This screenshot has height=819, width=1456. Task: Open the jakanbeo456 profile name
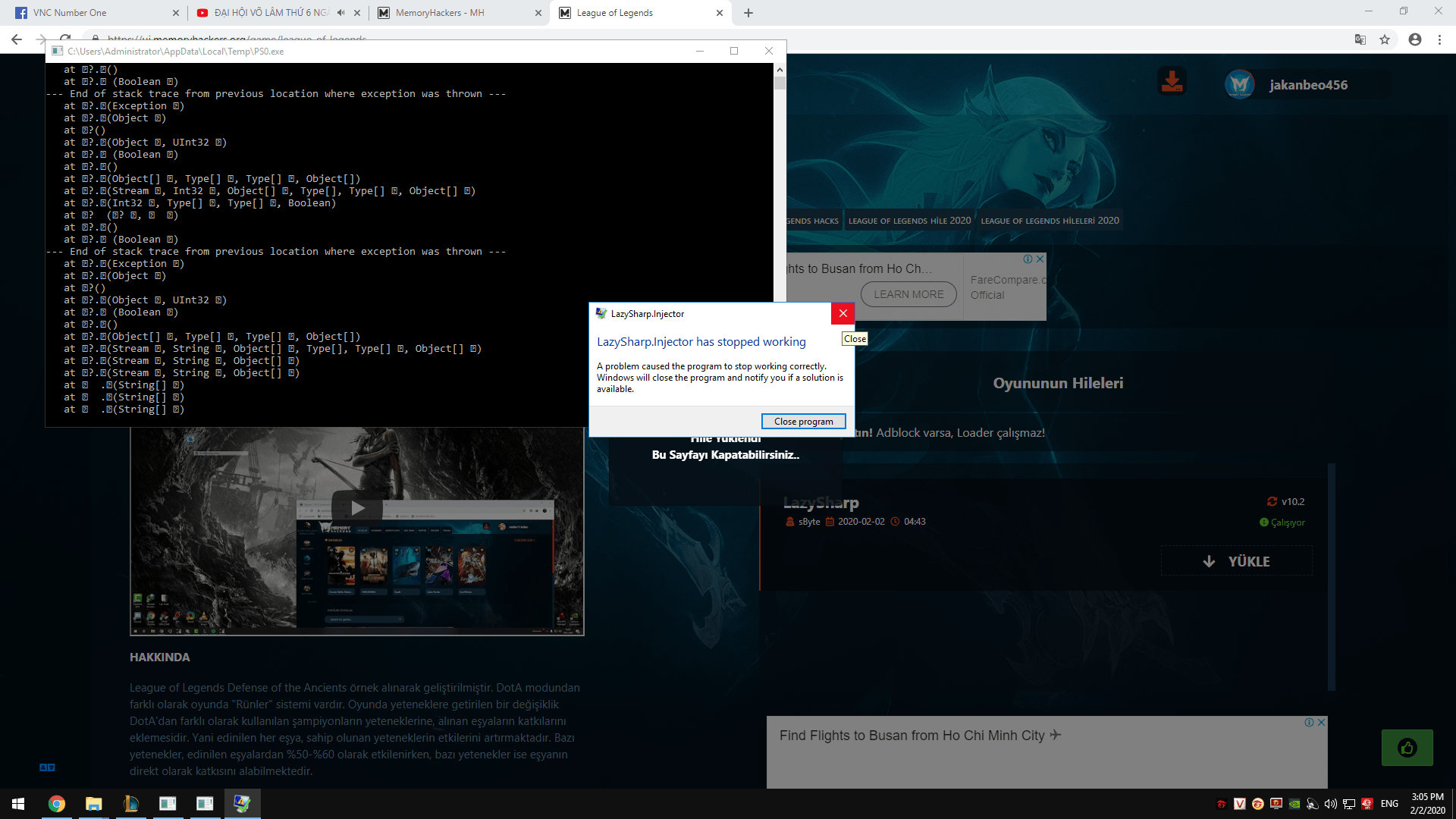coord(1309,85)
